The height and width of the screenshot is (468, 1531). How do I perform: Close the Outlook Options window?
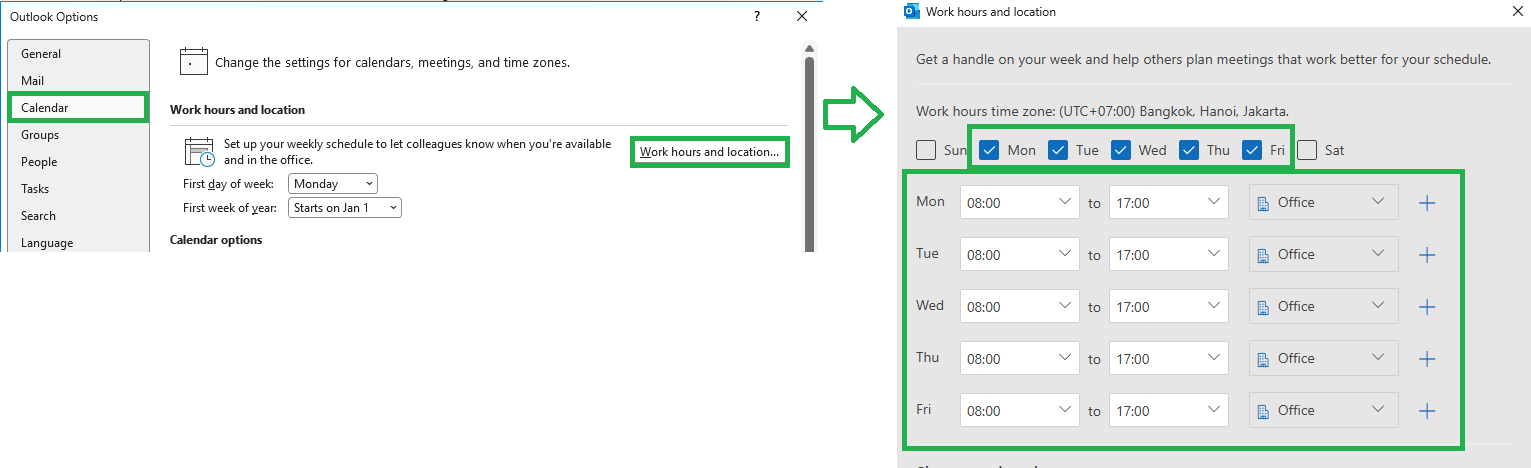(x=801, y=16)
